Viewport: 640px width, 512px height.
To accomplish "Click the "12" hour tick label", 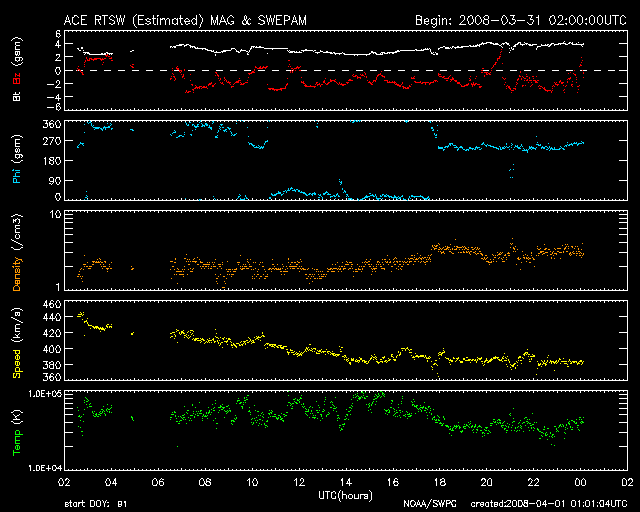I will (299, 482).
